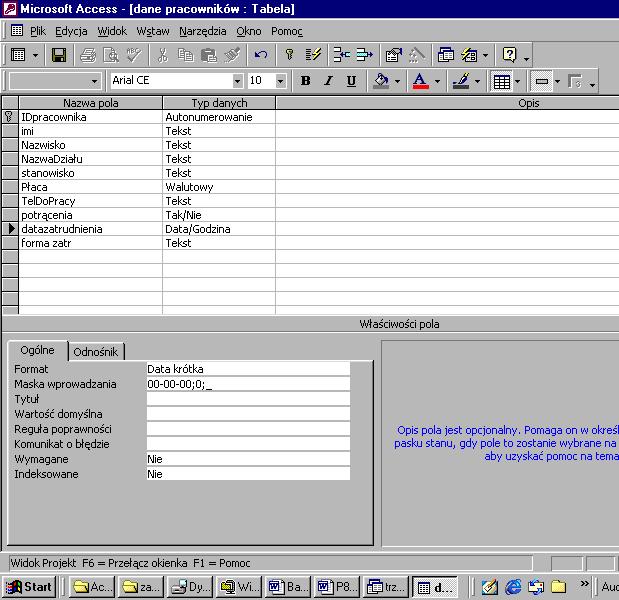Apply fill/back color paint bucket
The image size is (619, 600).
381,81
